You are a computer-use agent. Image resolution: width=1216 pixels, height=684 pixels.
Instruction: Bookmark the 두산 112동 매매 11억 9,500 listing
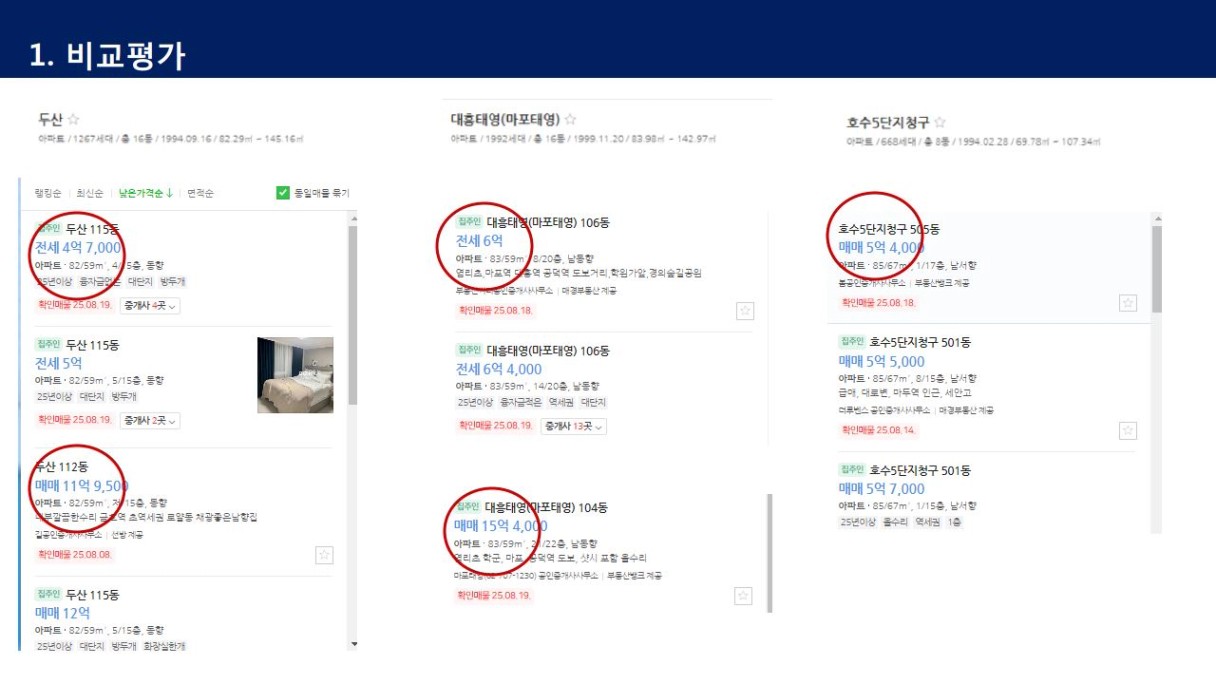324,555
